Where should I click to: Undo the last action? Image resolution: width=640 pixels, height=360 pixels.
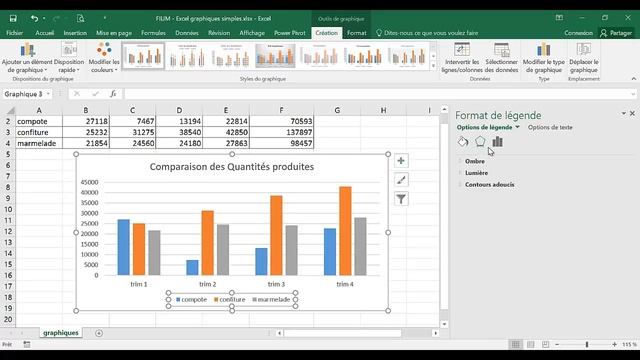(34, 18)
